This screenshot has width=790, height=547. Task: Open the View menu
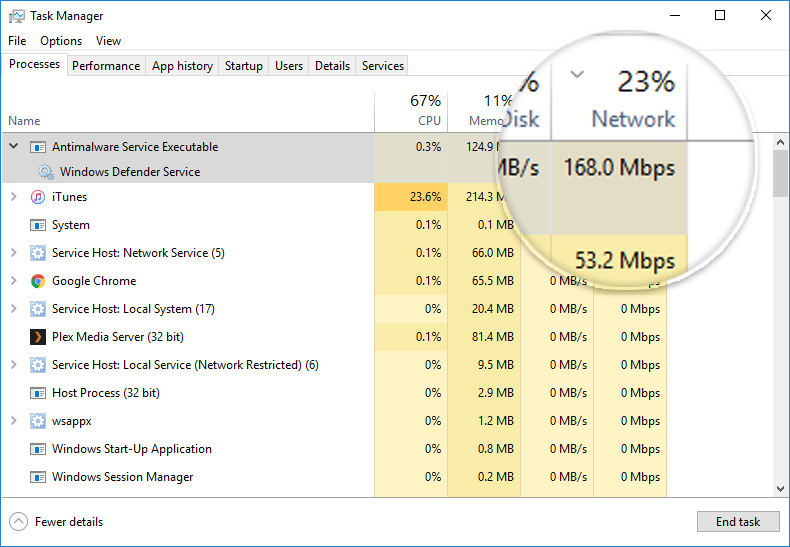pos(108,41)
